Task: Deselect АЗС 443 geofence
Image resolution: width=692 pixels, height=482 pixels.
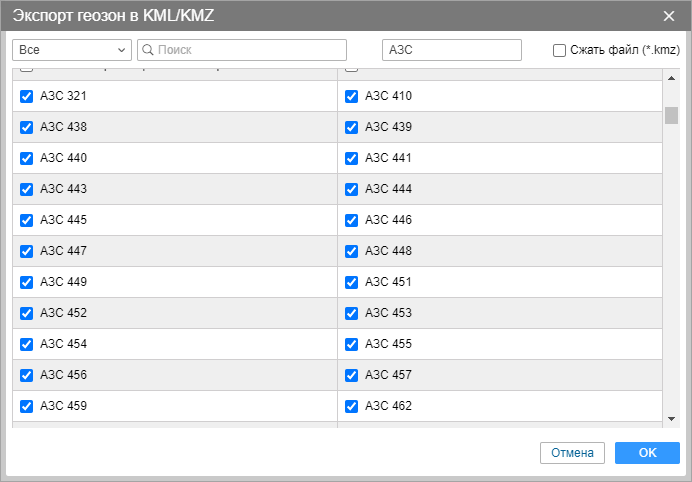Action: tap(27, 189)
